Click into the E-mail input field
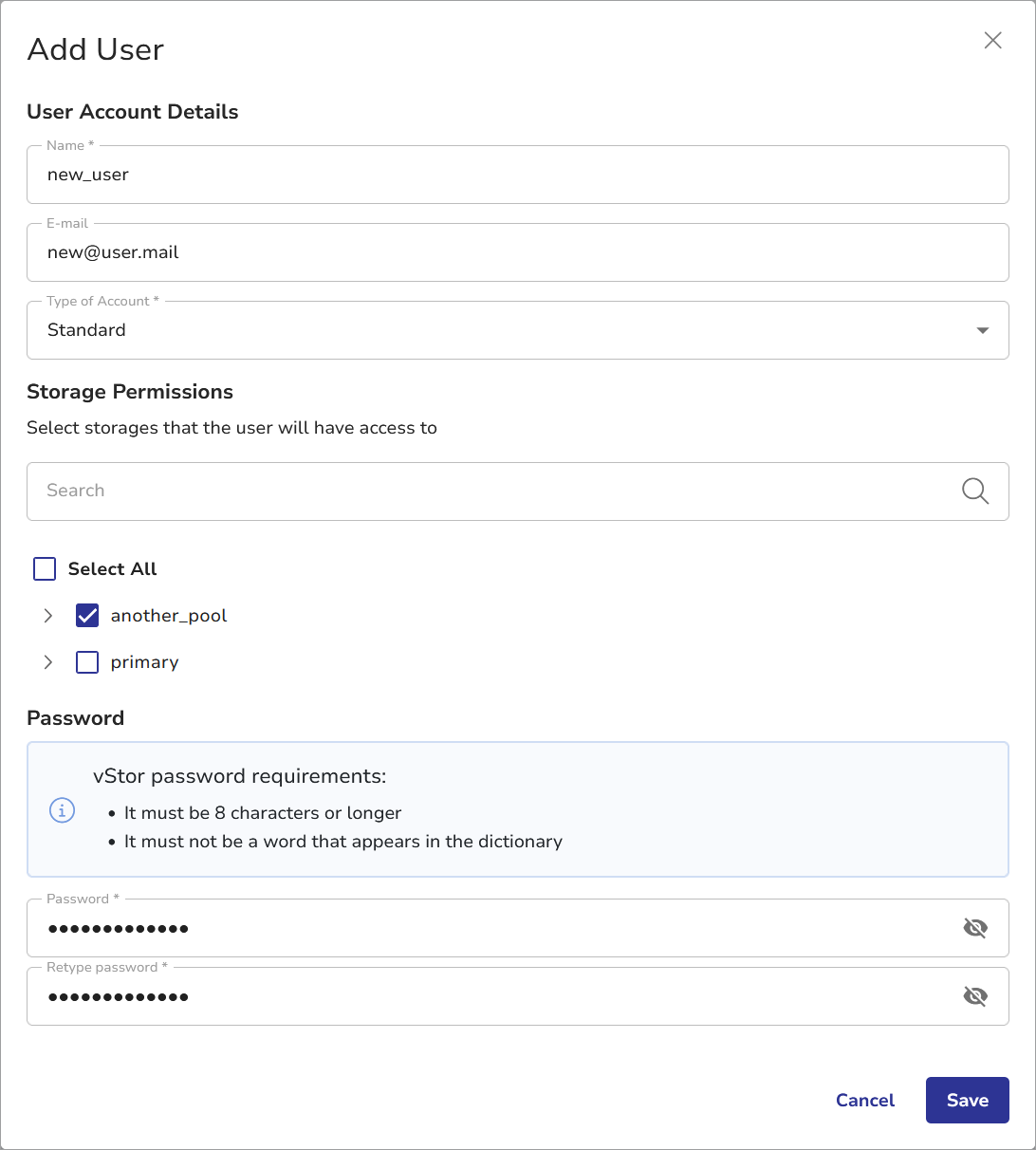 517,252
